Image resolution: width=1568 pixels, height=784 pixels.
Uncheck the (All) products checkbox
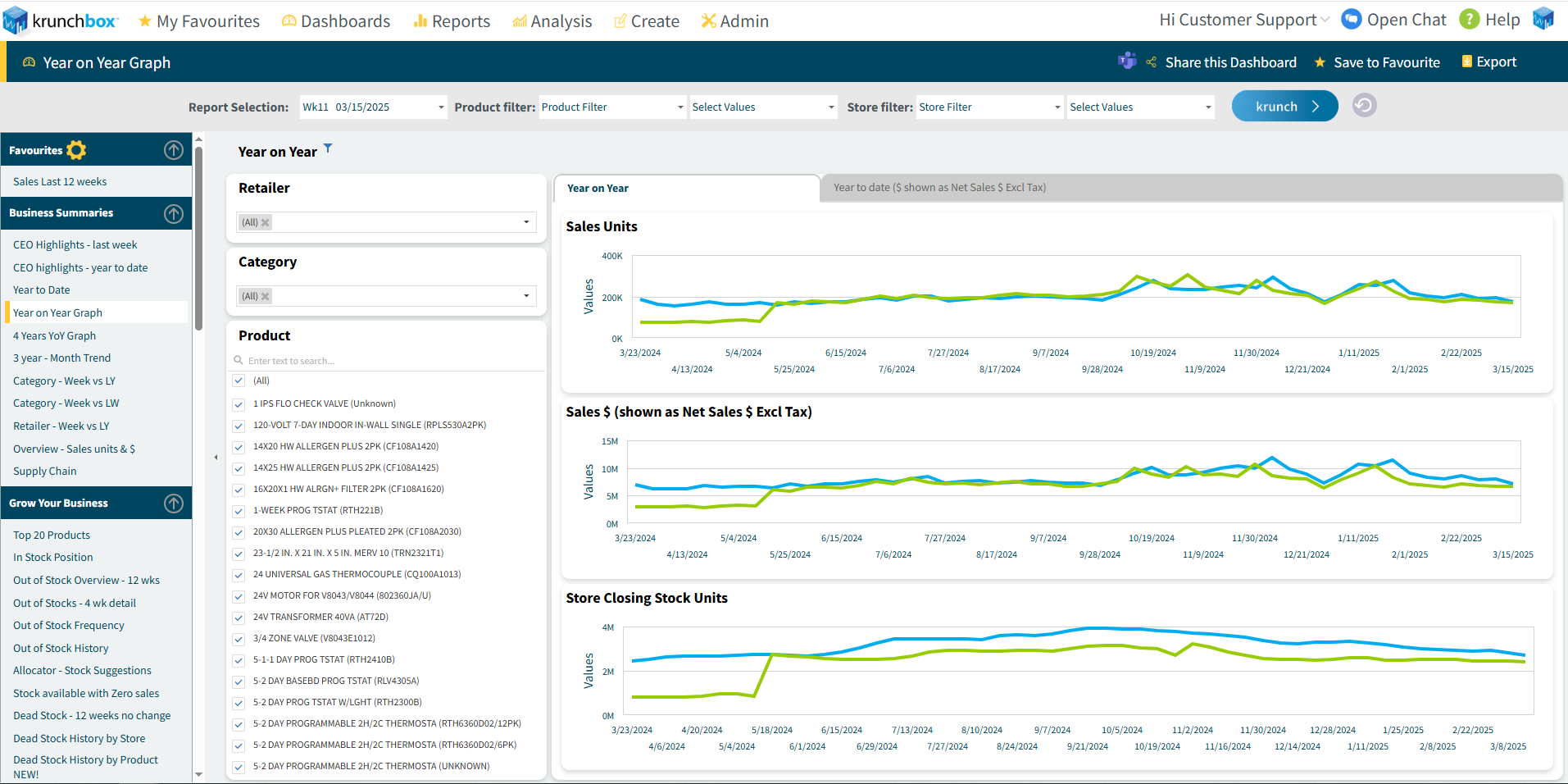tap(239, 381)
